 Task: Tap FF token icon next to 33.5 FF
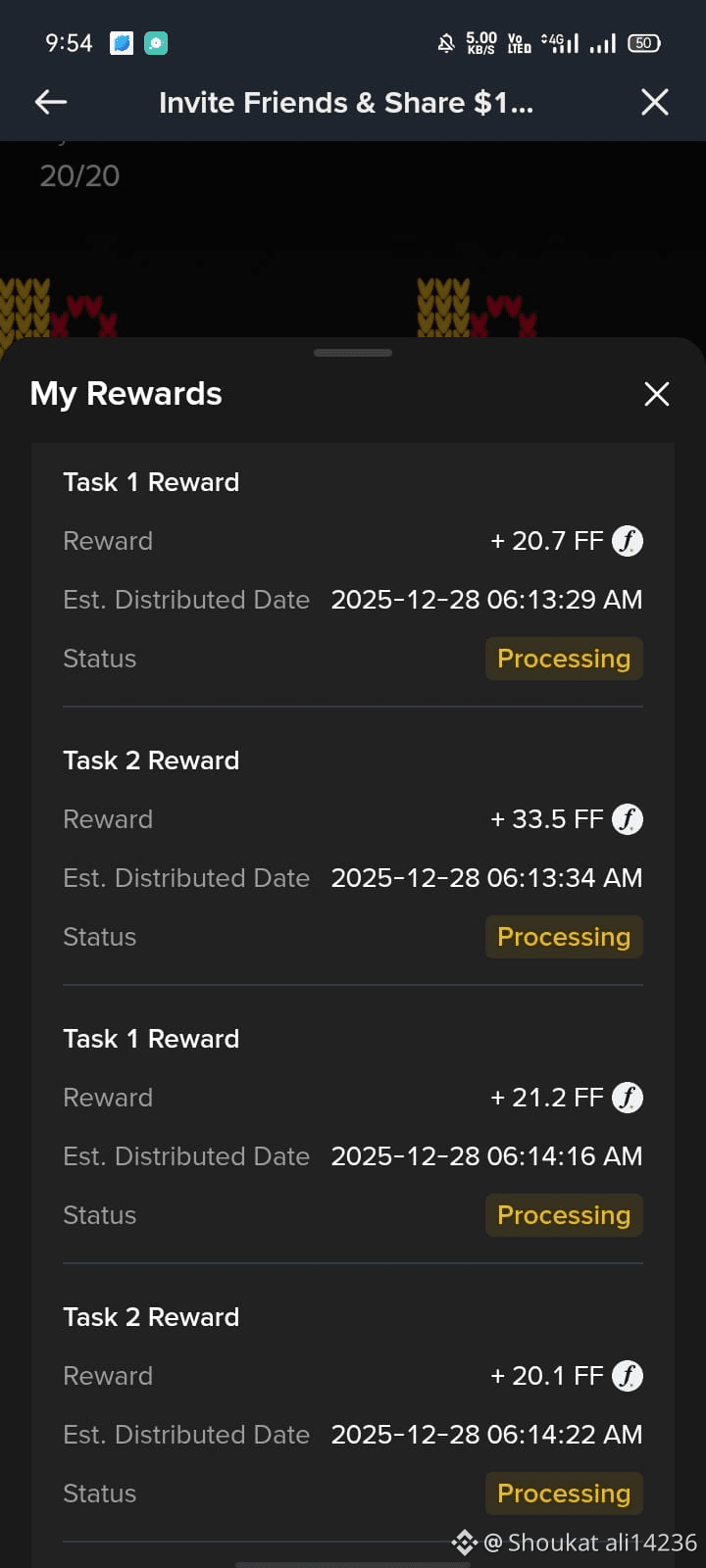[628, 819]
